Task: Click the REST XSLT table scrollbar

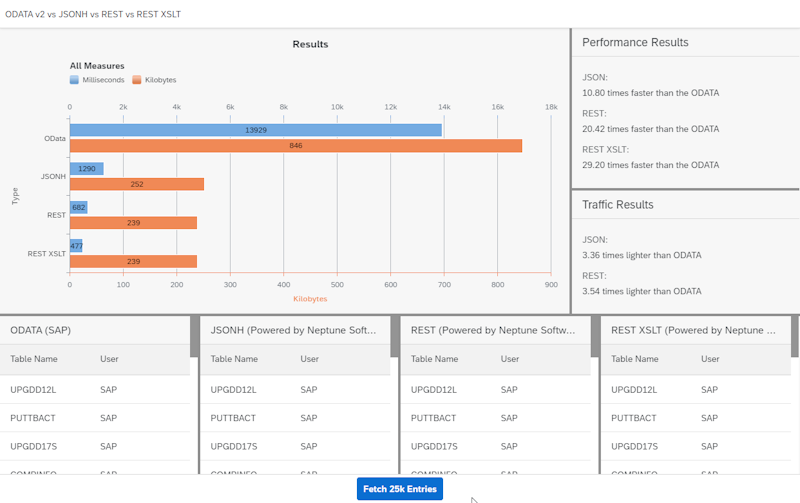Action: pyautogui.click(x=795, y=337)
